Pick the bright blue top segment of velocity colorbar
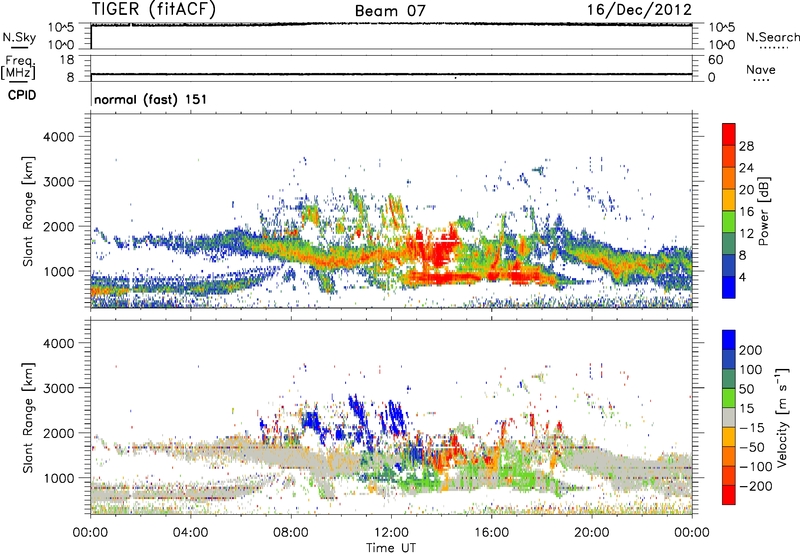This screenshot has height=554, width=800. [x=729, y=340]
